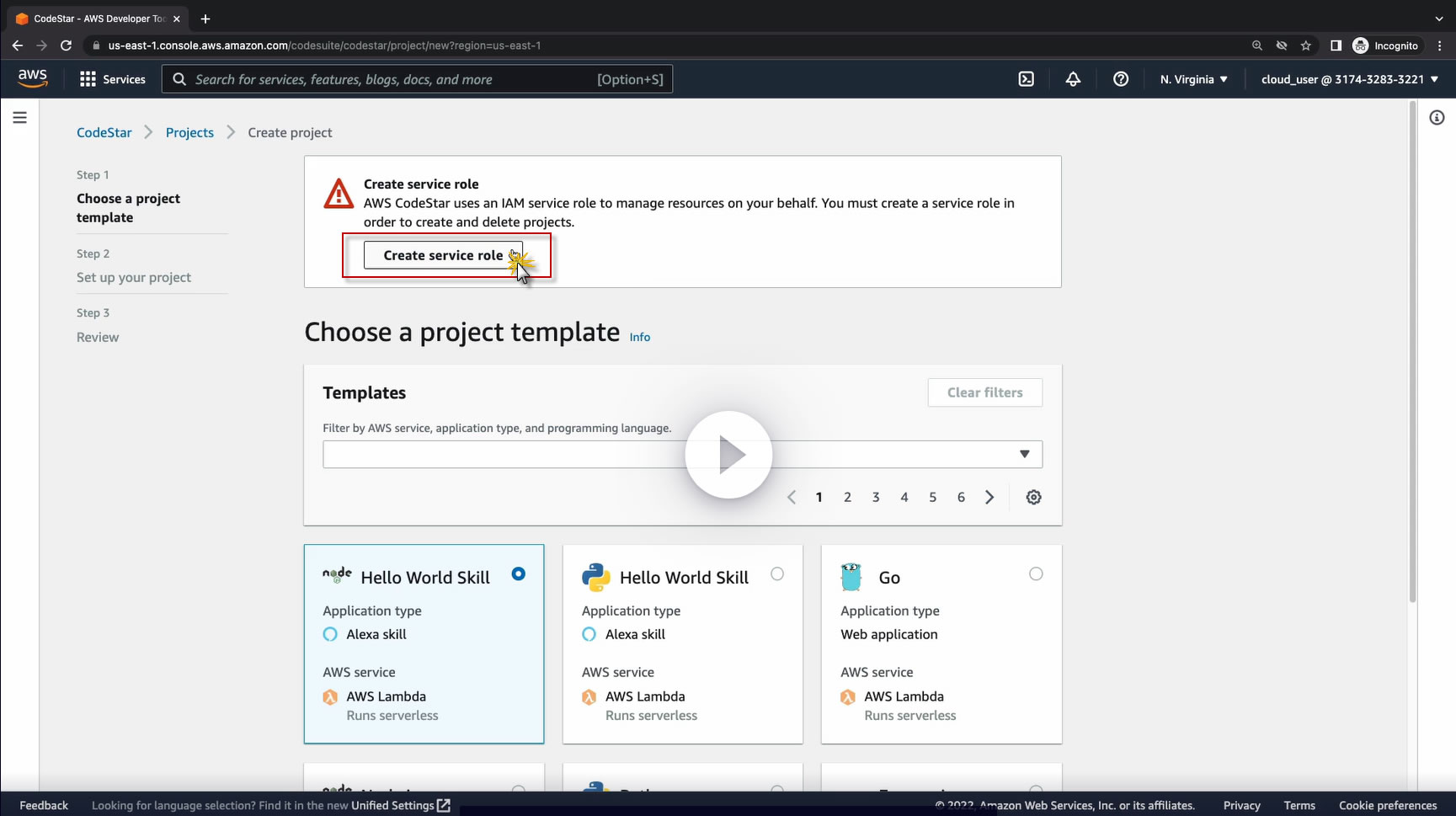Click the AWS logo home icon
Image resolution: width=1456 pixels, height=816 pixels.
coord(33,78)
